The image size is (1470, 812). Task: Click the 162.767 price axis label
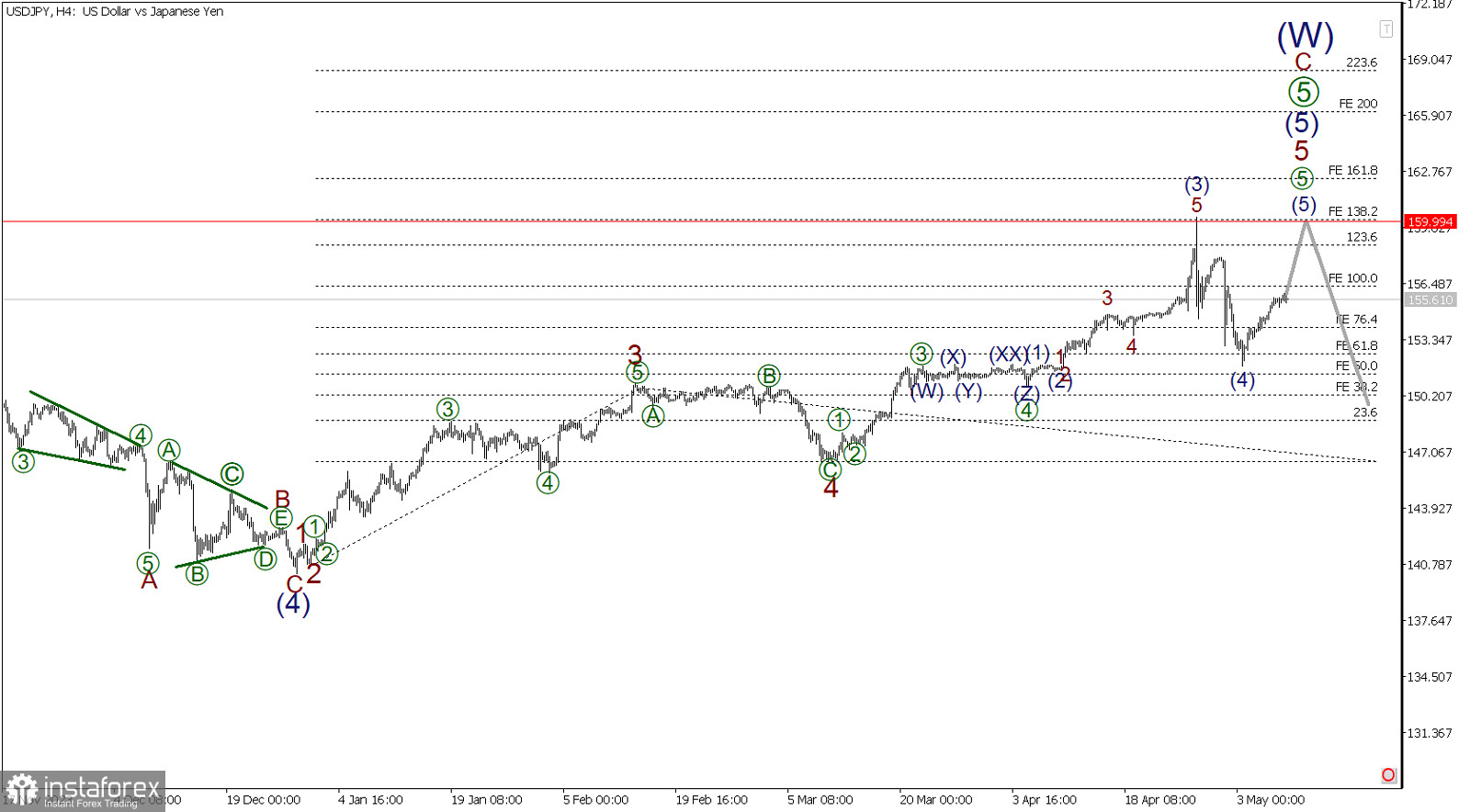(1430, 172)
